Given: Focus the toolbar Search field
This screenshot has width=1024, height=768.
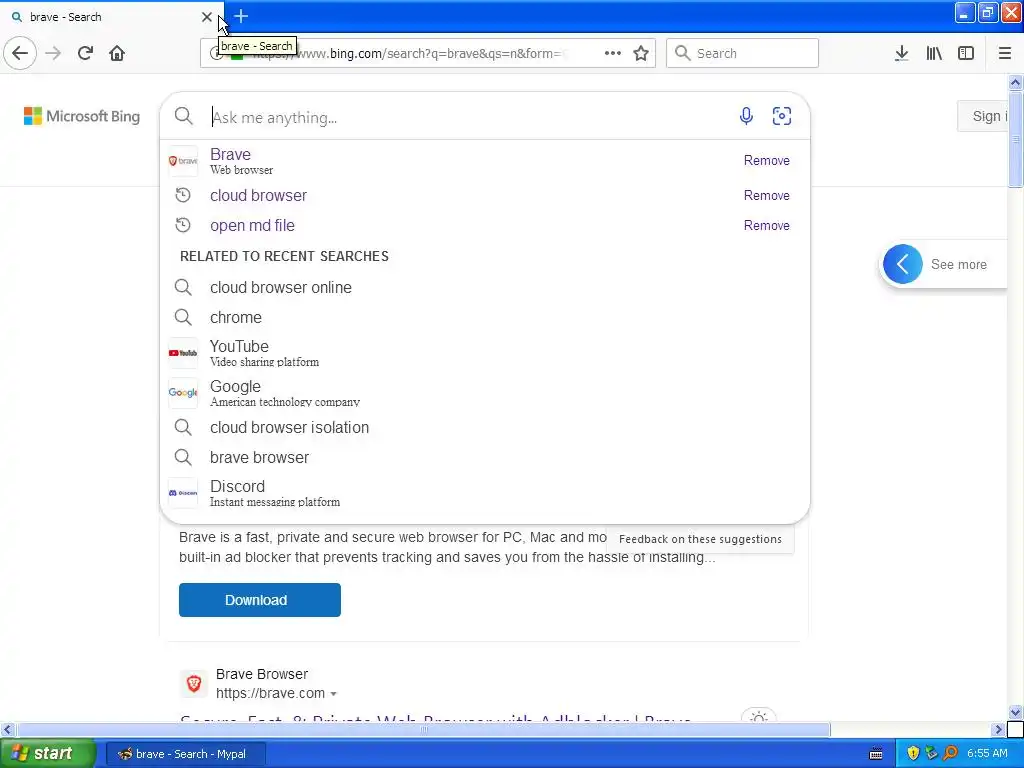Looking at the screenshot, I should pos(742,53).
